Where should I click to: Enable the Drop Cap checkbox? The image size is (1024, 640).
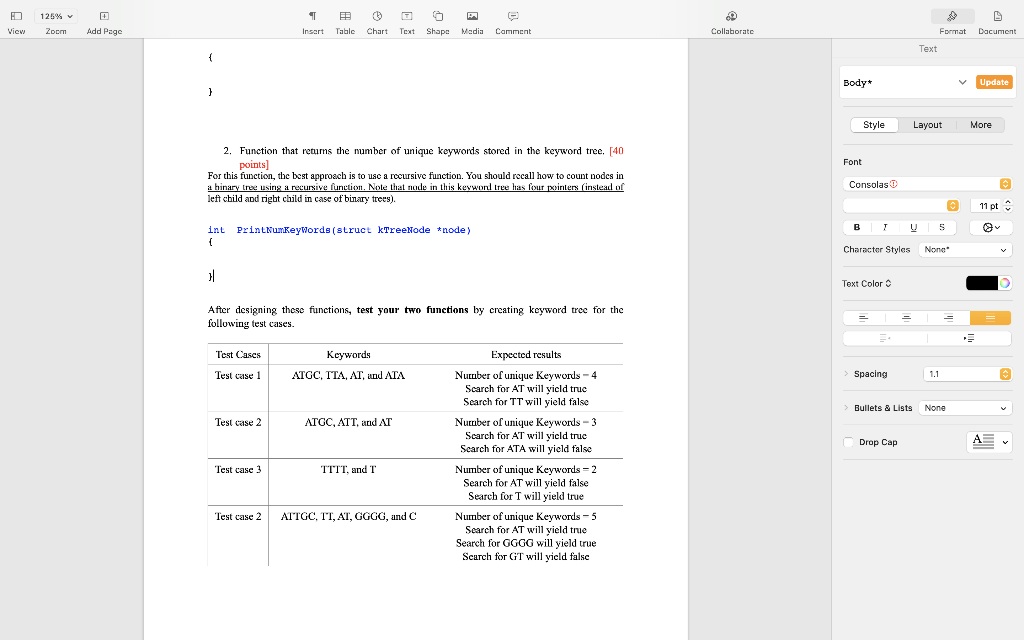coord(848,441)
